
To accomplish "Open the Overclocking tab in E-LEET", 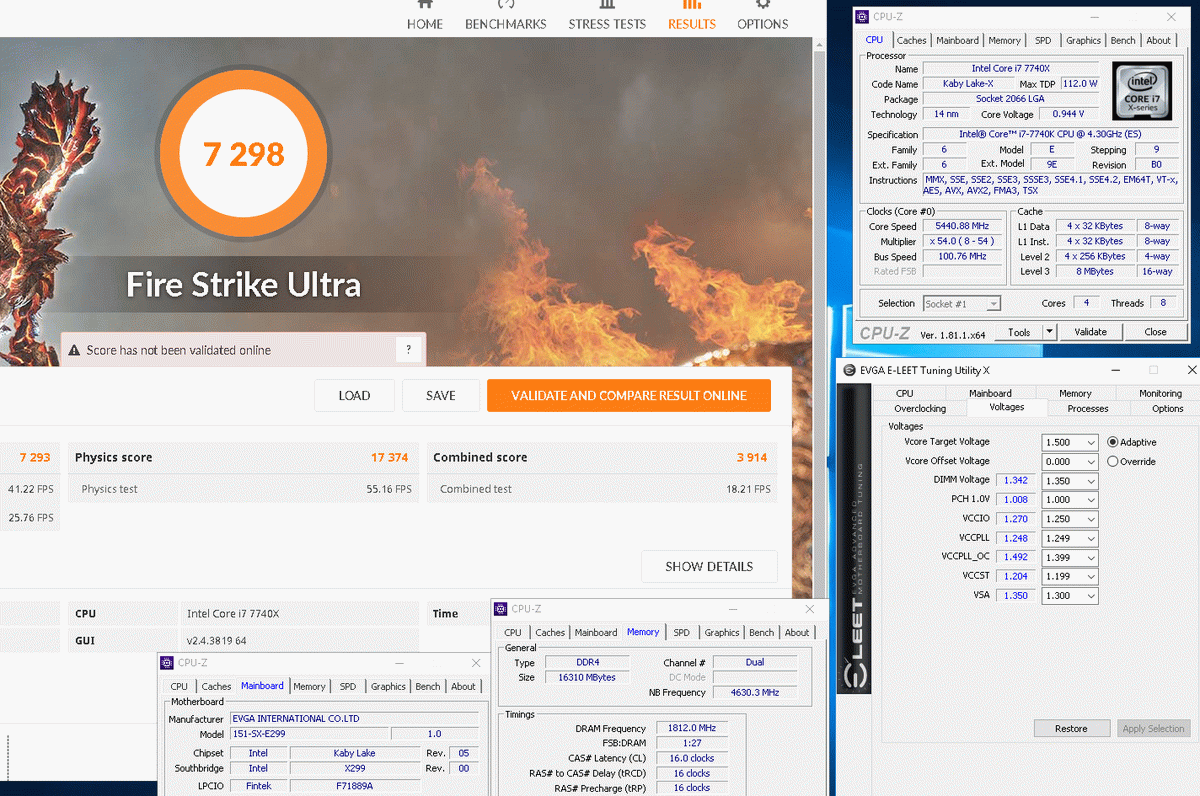I will [x=920, y=408].
